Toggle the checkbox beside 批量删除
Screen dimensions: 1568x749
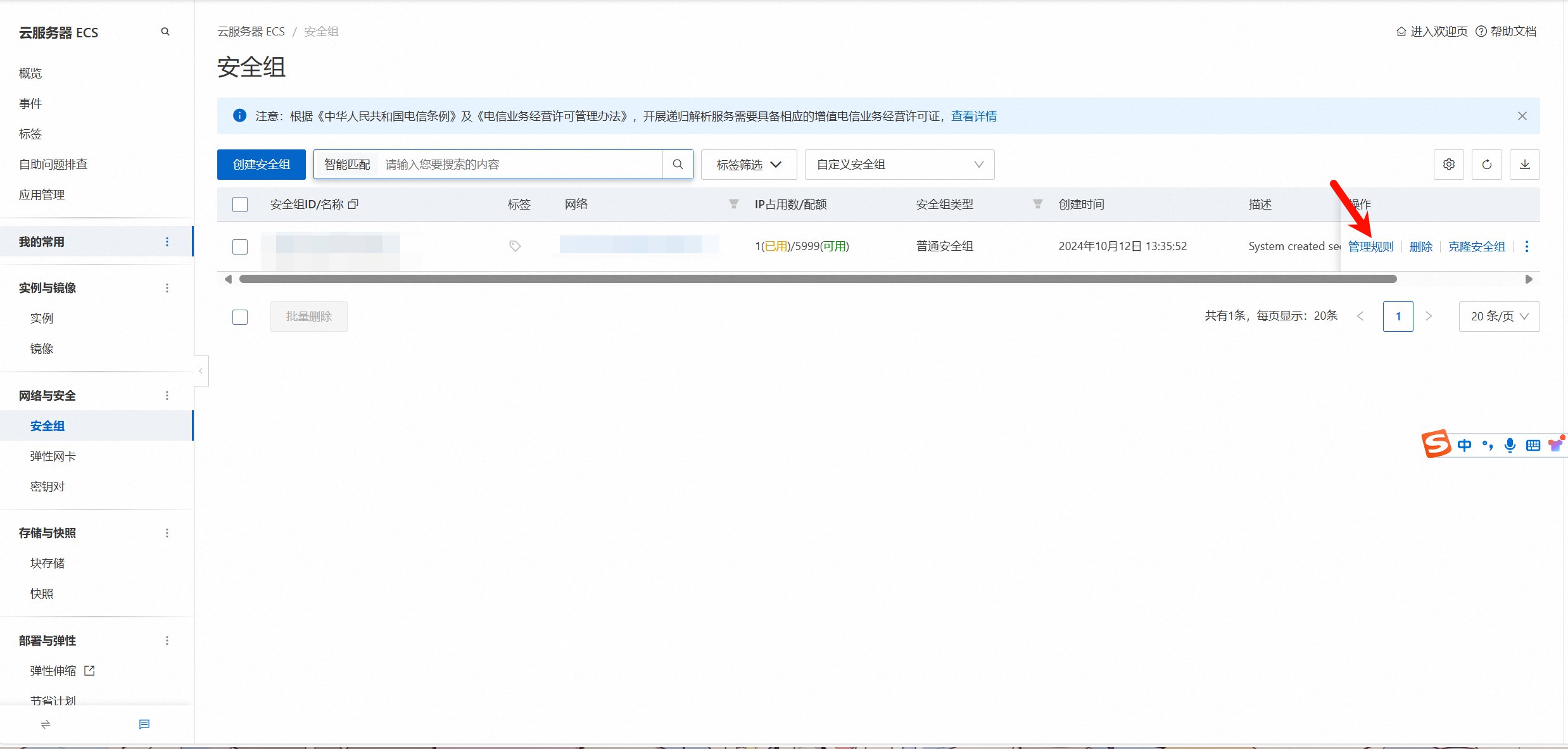(240, 317)
